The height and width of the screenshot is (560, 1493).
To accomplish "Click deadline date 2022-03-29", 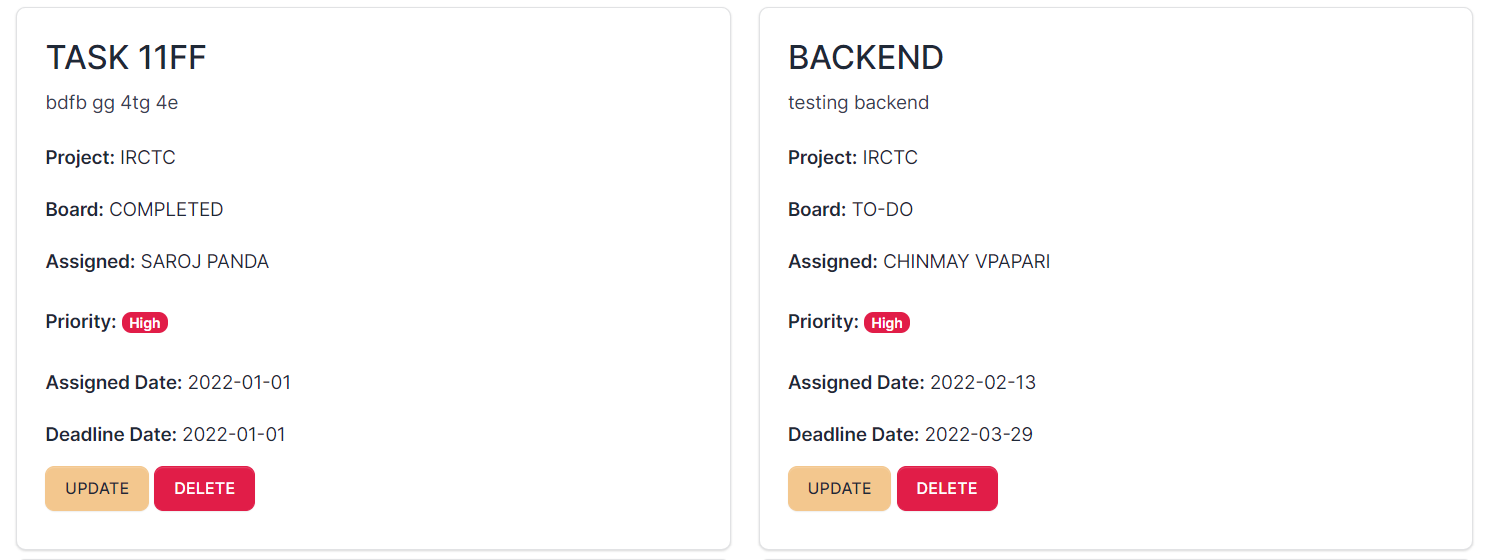I will pyautogui.click(x=979, y=435).
